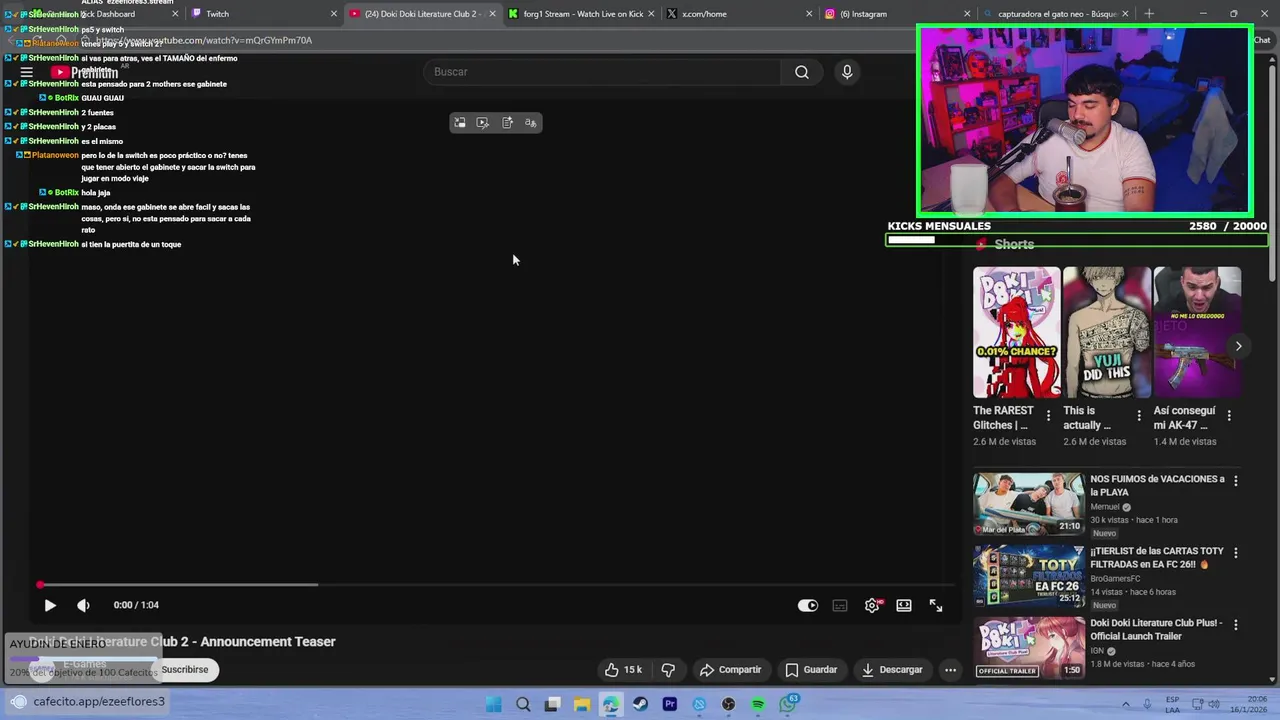Mute the video with the speaker icon
Viewport: 1280px width, 720px height.
click(83, 605)
